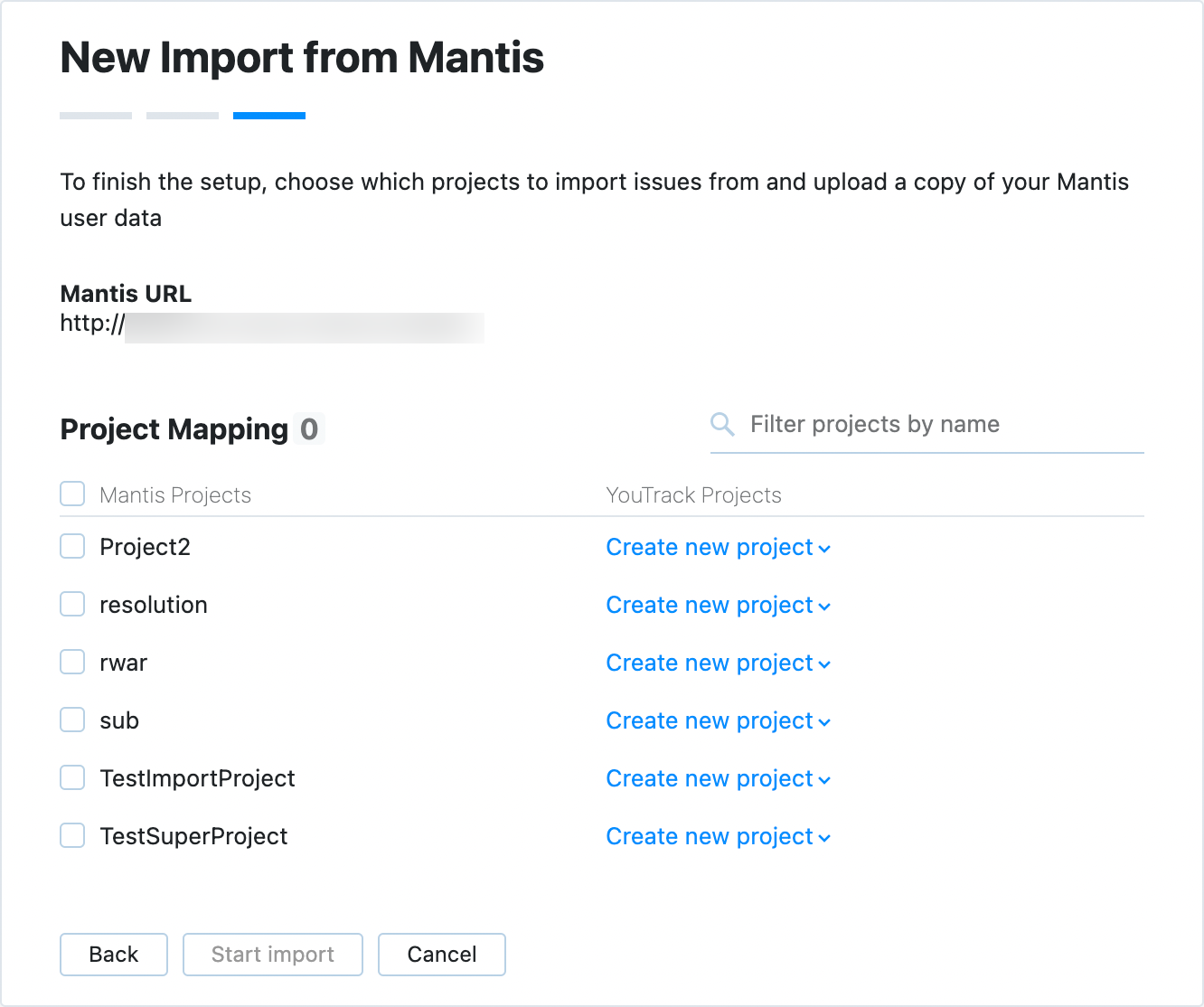1204x1007 pixels.
Task: Open Create new project dropdown for TestImportProject
Action: point(718,779)
